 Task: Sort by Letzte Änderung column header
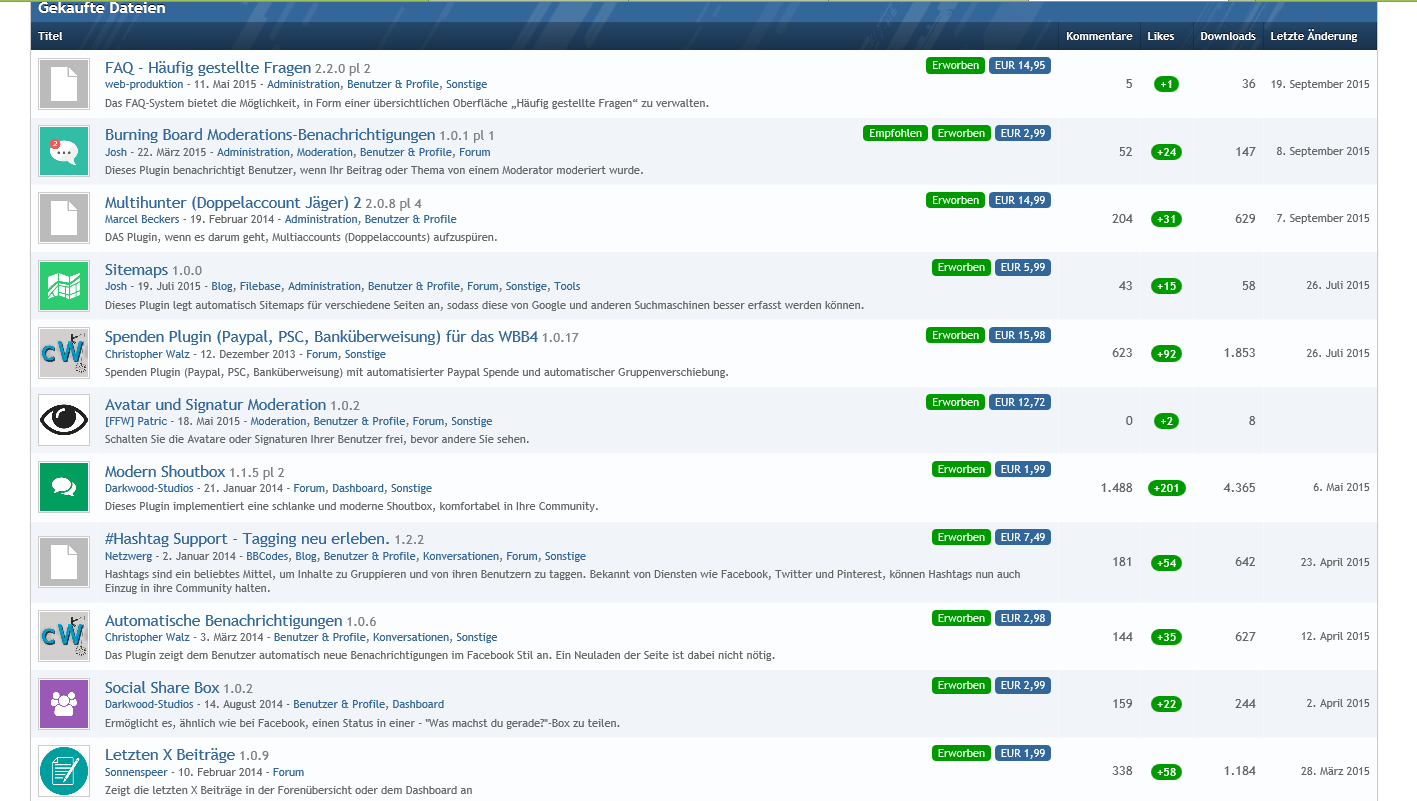click(x=1313, y=36)
